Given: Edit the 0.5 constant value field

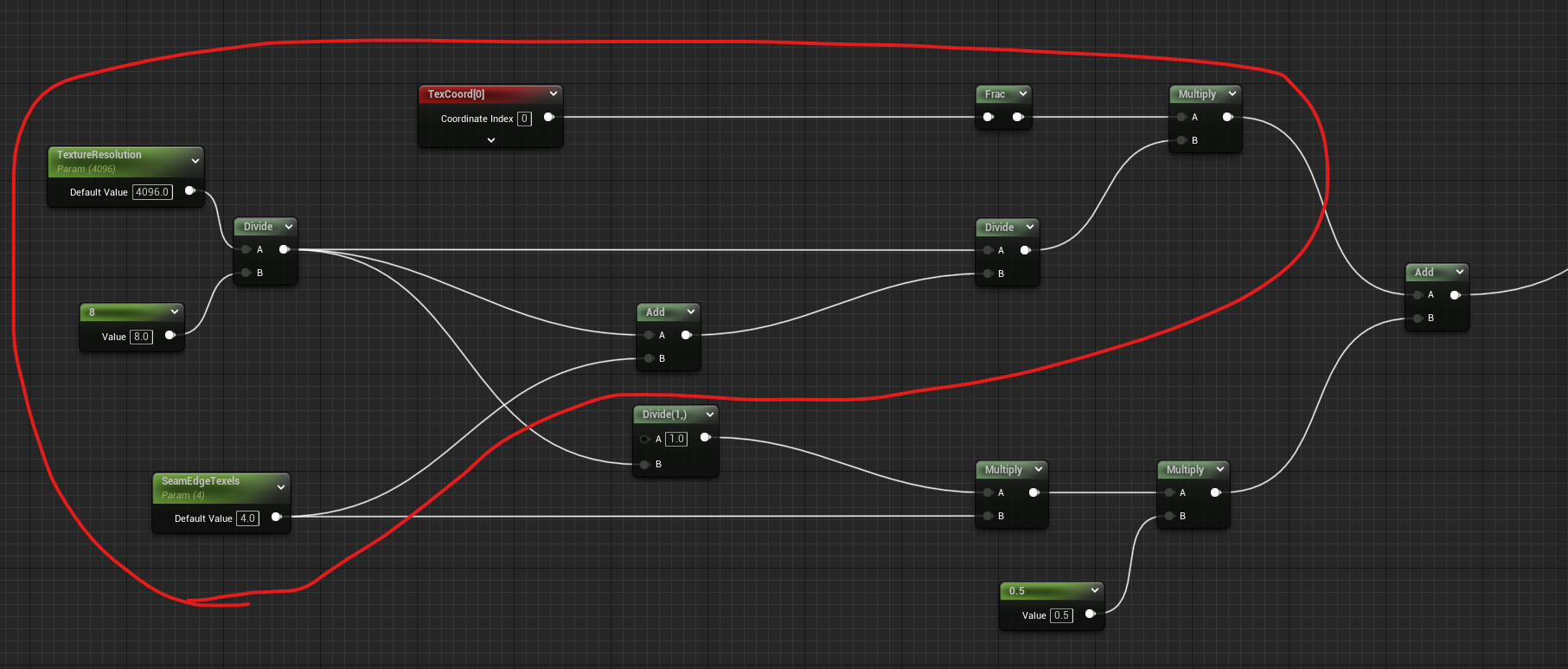Looking at the screenshot, I should pyautogui.click(x=1061, y=615).
